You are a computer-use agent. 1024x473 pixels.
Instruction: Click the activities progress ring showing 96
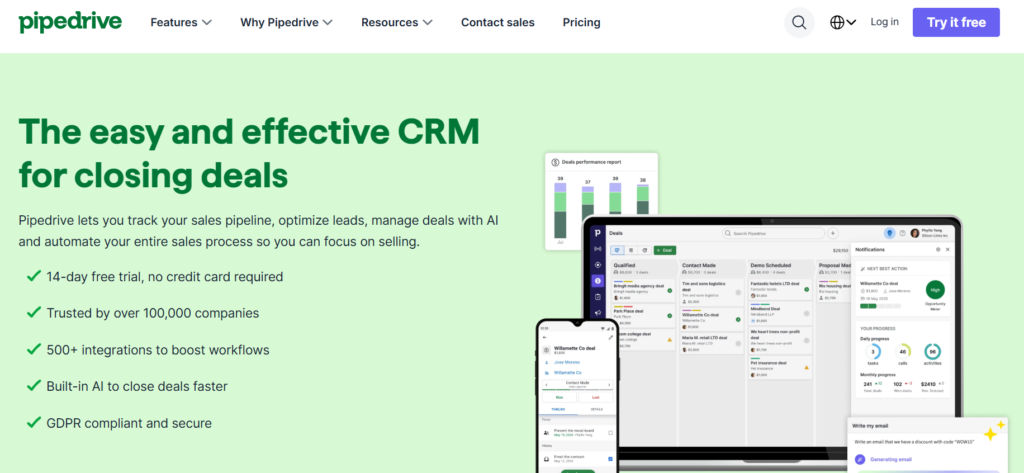pyautogui.click(x=933, y=351)
